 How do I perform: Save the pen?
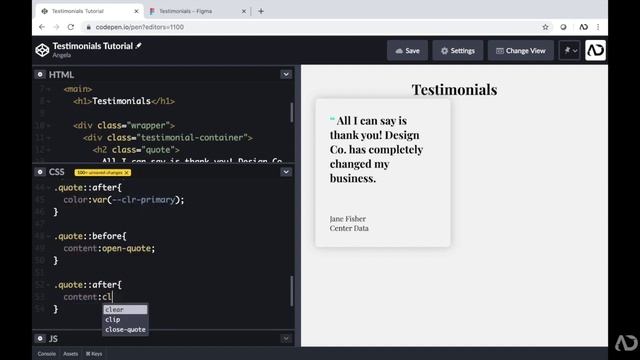pos(407,51)
